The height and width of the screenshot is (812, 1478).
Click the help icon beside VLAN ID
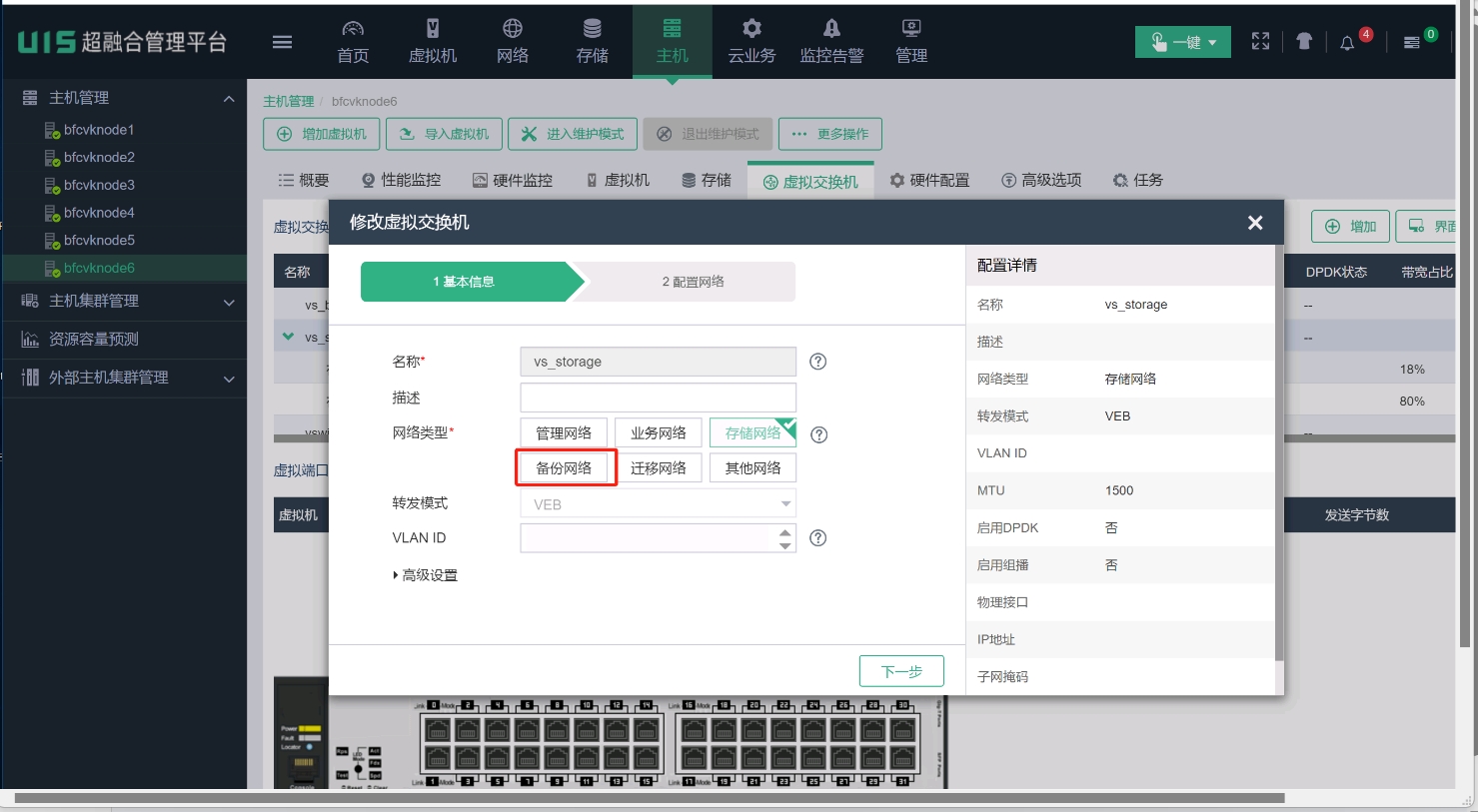point(817,538)
